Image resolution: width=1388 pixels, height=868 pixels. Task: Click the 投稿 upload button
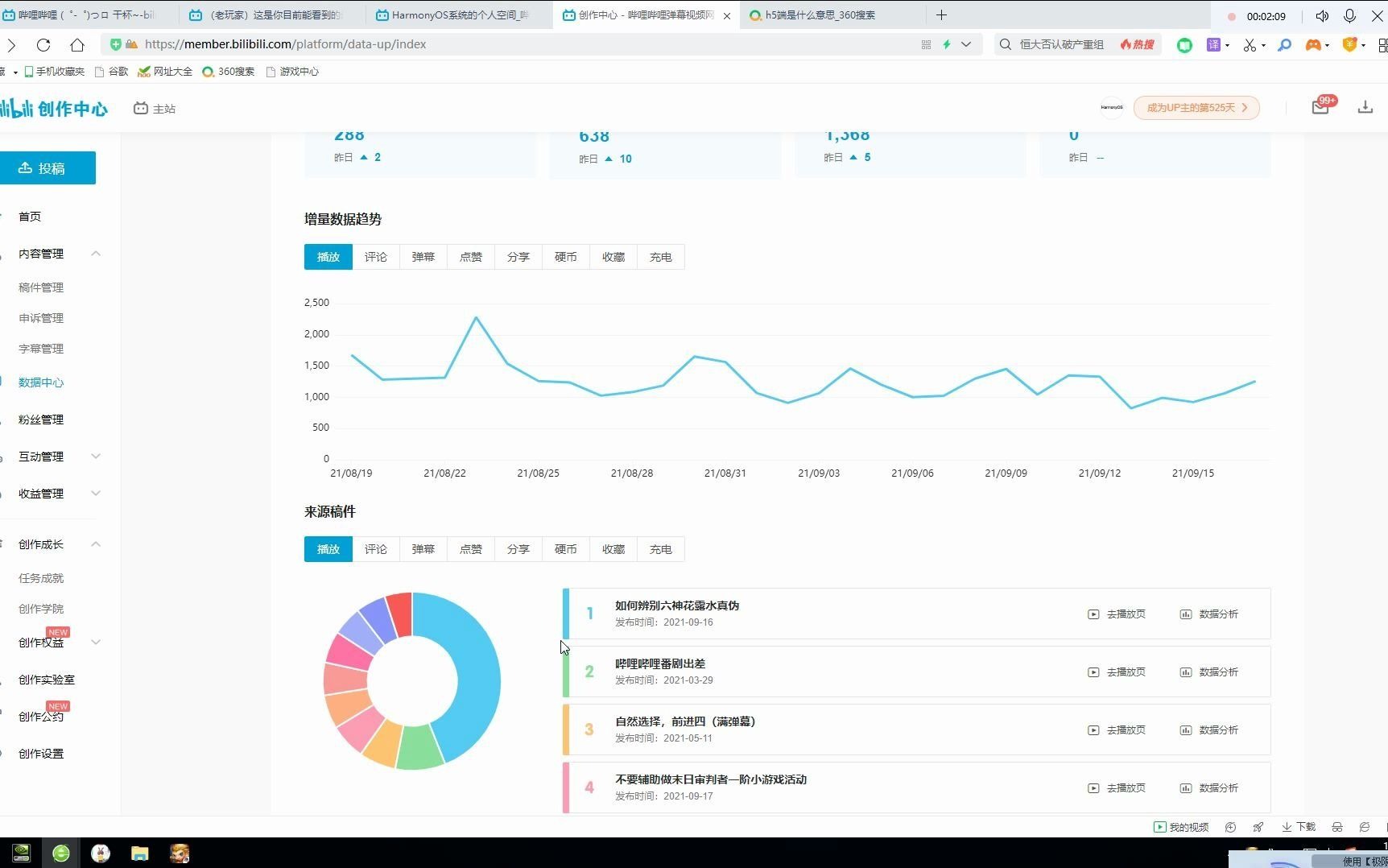47,167
